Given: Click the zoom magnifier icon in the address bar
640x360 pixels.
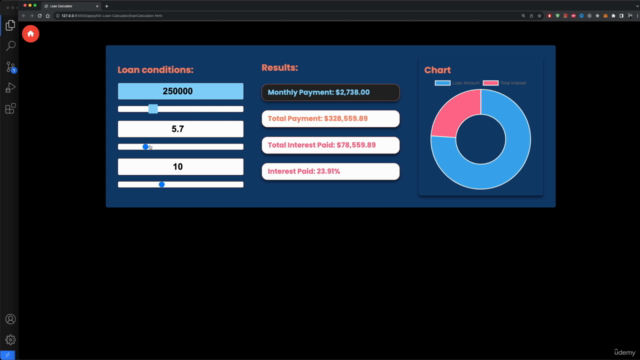Looking at the screenshot, I should click(x=523, y=16).
